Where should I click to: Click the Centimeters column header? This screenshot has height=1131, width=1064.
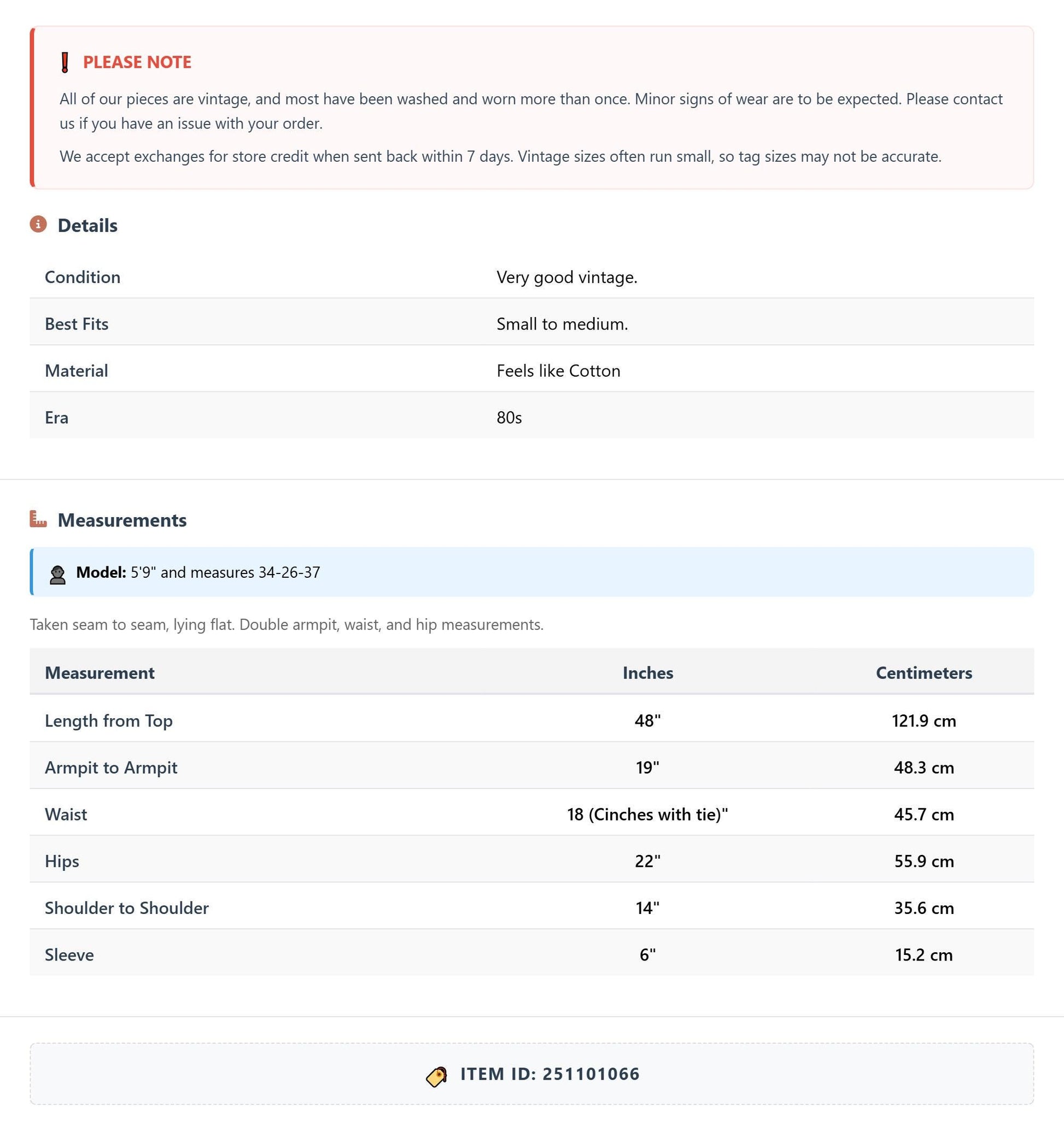coord(923,672)
